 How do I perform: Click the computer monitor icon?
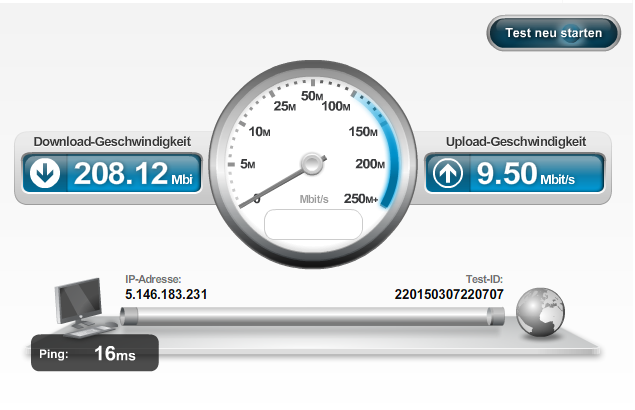tap(83, 306)
